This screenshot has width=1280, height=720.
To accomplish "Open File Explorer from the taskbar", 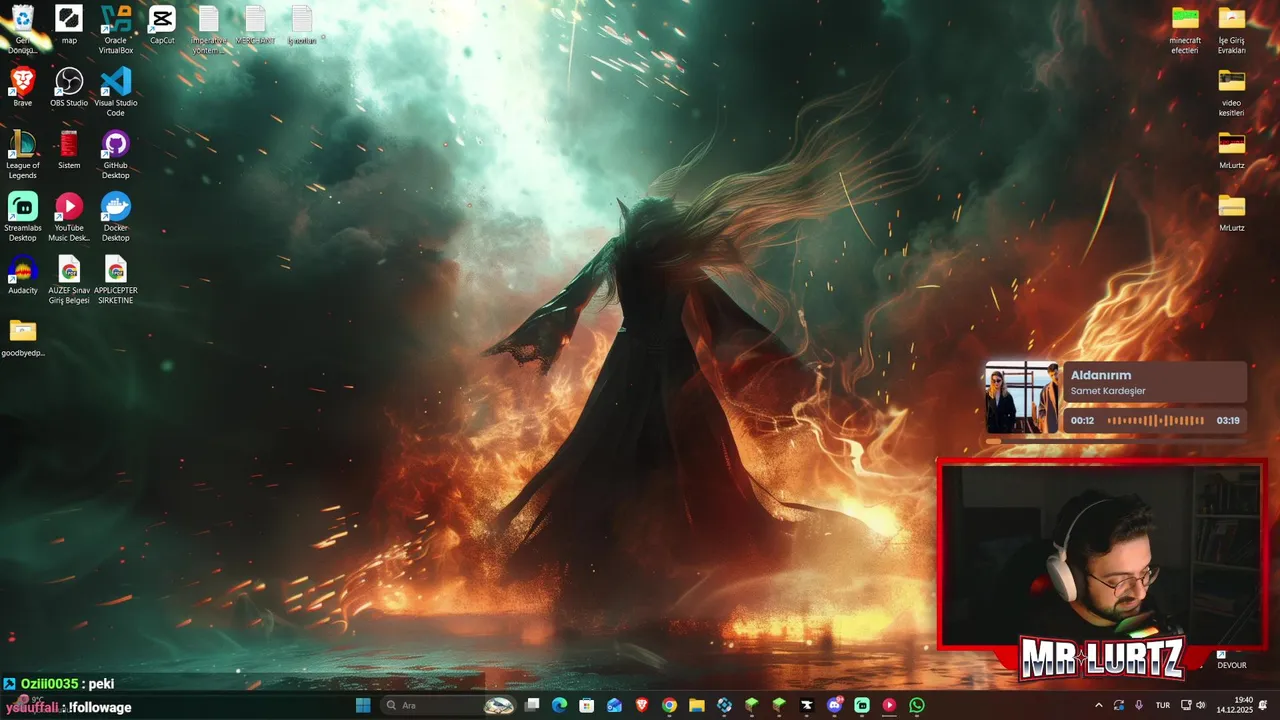I will point(697,705).
